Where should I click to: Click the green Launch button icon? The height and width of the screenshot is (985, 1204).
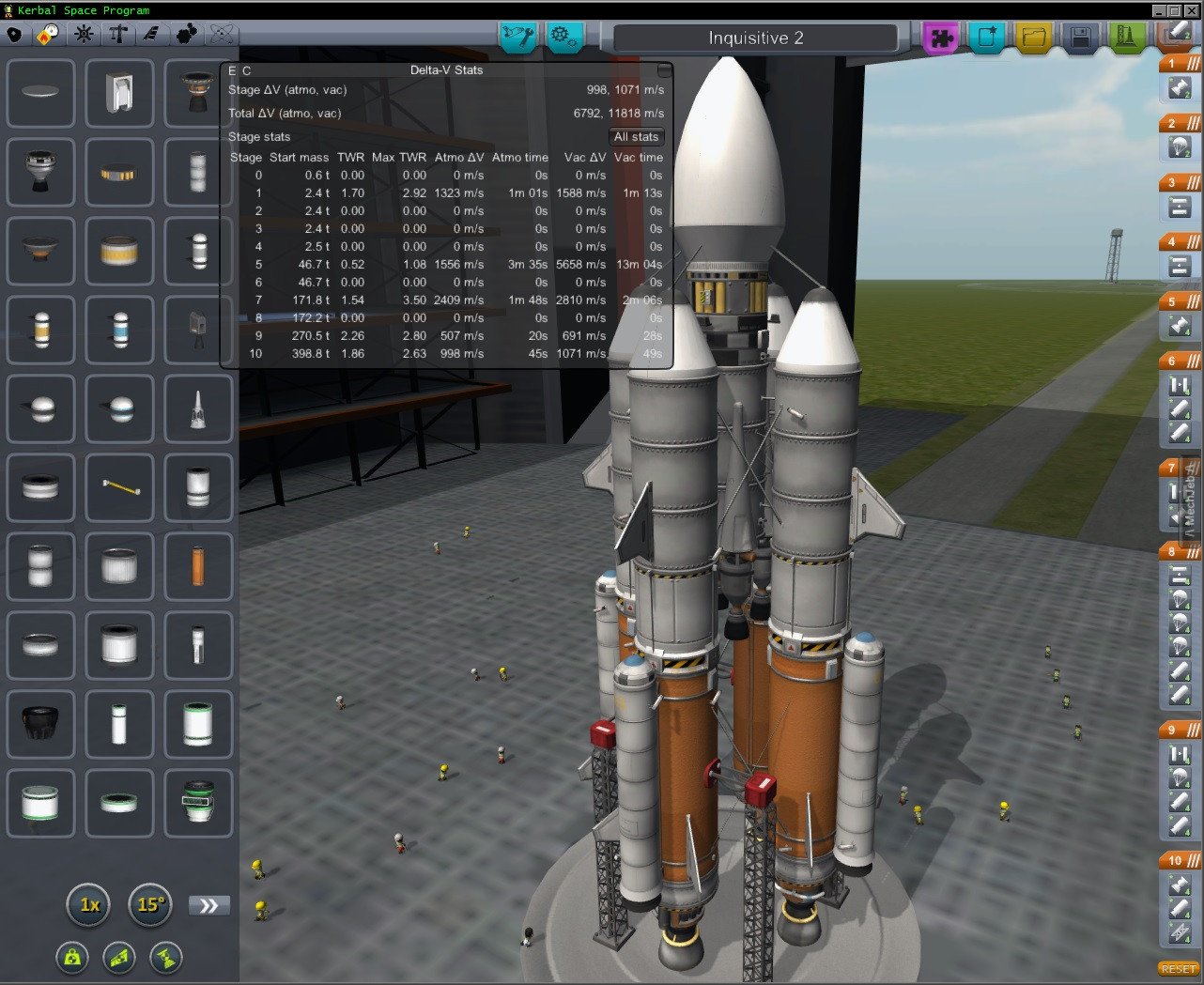1126,38
